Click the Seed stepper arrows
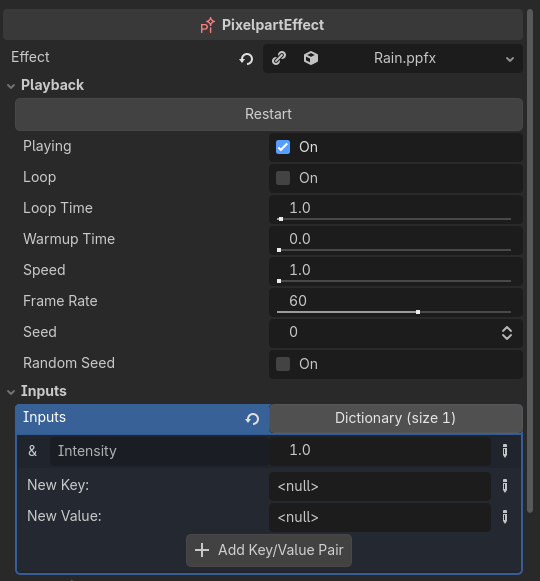540x581 pixels. [507, 333]
